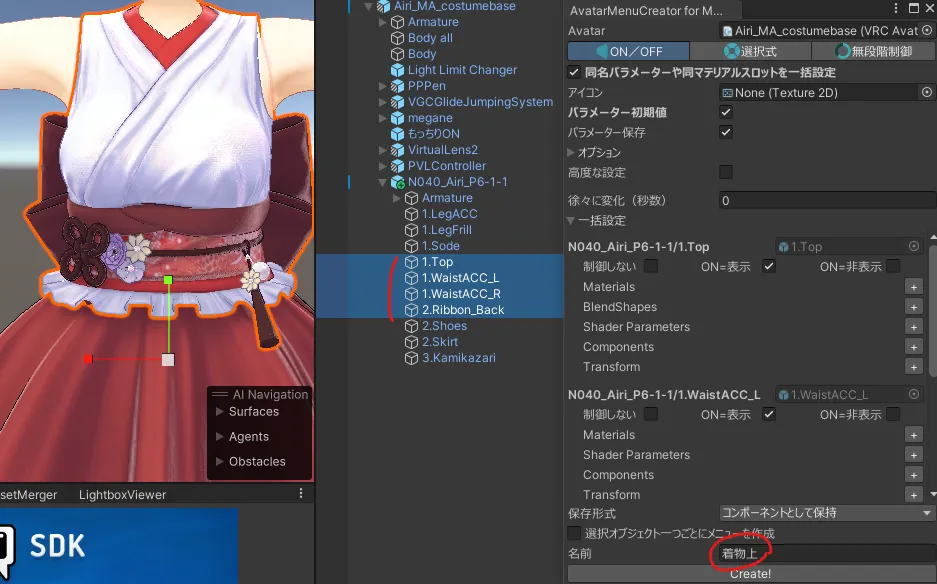Image resolution: width=937 pixels, height=584 pixels.
Task: Click the plus icon beside 1.Top Materials
Action: click(913, 287)
